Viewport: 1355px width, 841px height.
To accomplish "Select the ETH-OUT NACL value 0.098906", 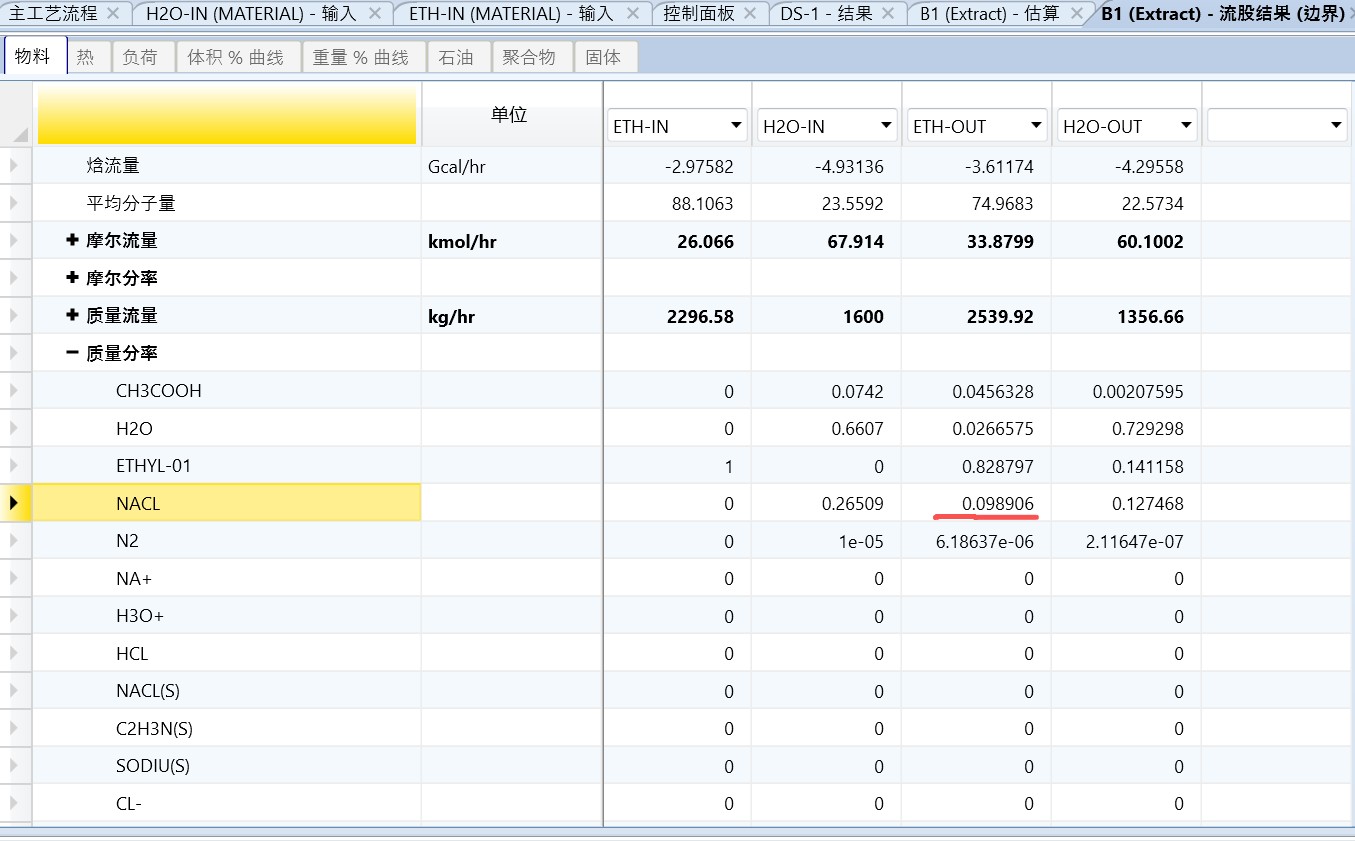I will (x=997, y=503).
